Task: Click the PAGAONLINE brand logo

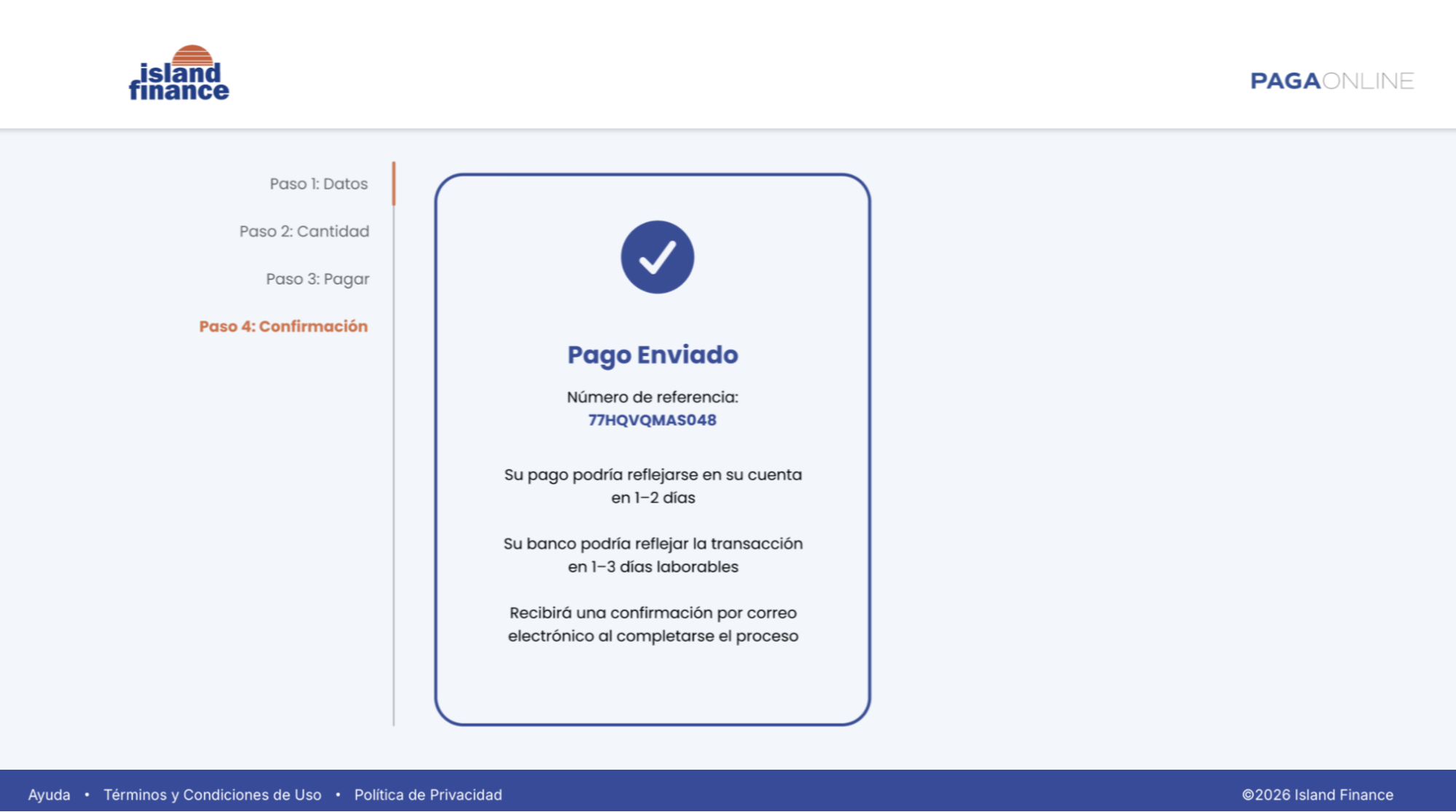Action: [x=1331, y=81]
